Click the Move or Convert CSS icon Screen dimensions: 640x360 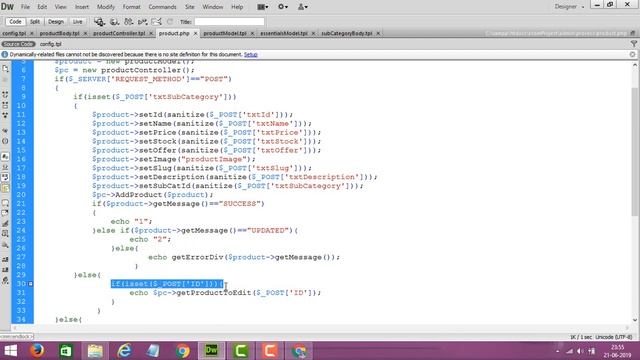point(5,244)
